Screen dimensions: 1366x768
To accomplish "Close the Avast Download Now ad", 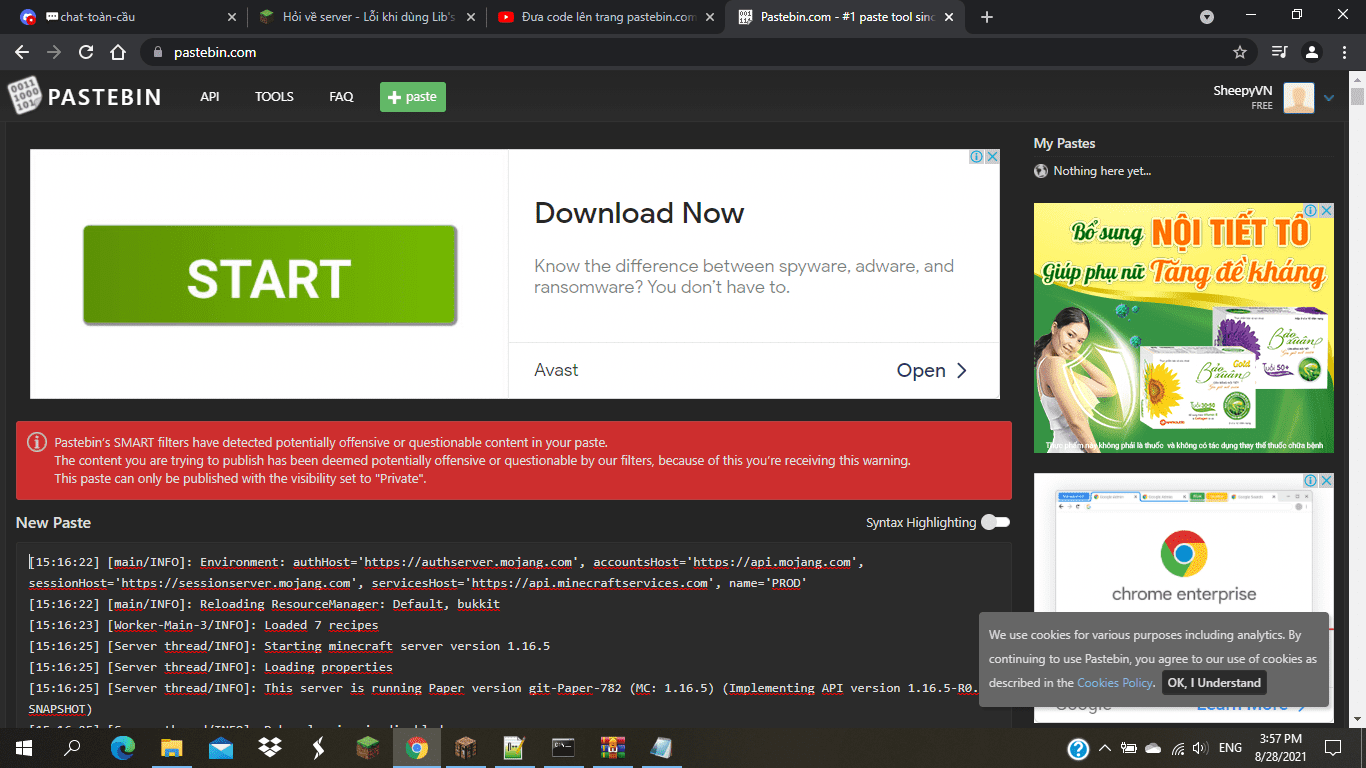I will pos(992,157).
